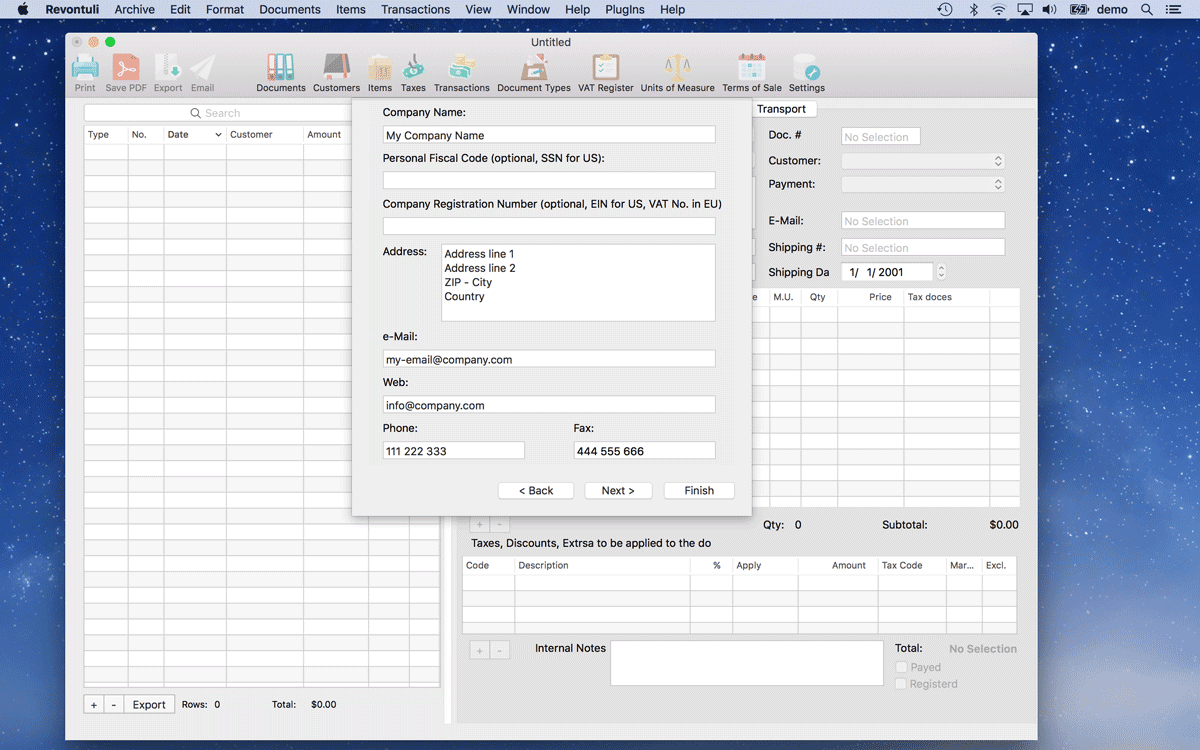The image size is (1200, 750).
Task: Click the < Back button
Action: [536, 490]
